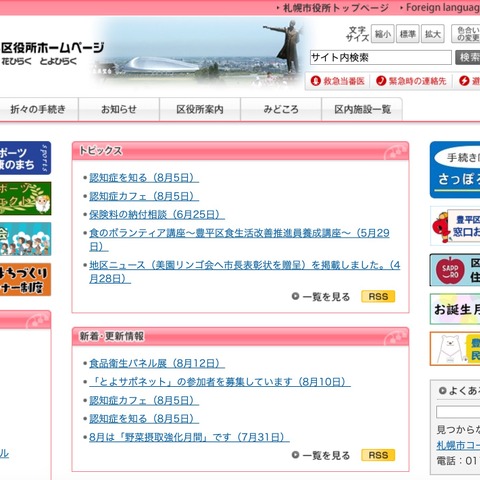Click 一覧を見る in 新着・更新情報 box
The width and height of the screenshot is (480, 480).
[326, 455]
